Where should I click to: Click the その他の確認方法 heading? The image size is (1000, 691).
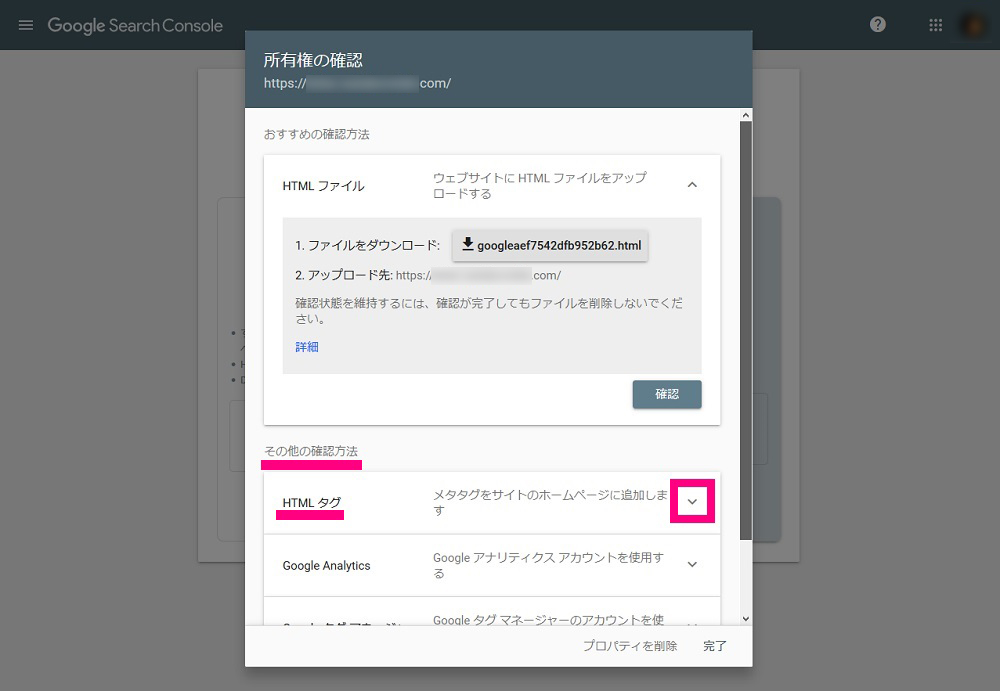(311, 451)
